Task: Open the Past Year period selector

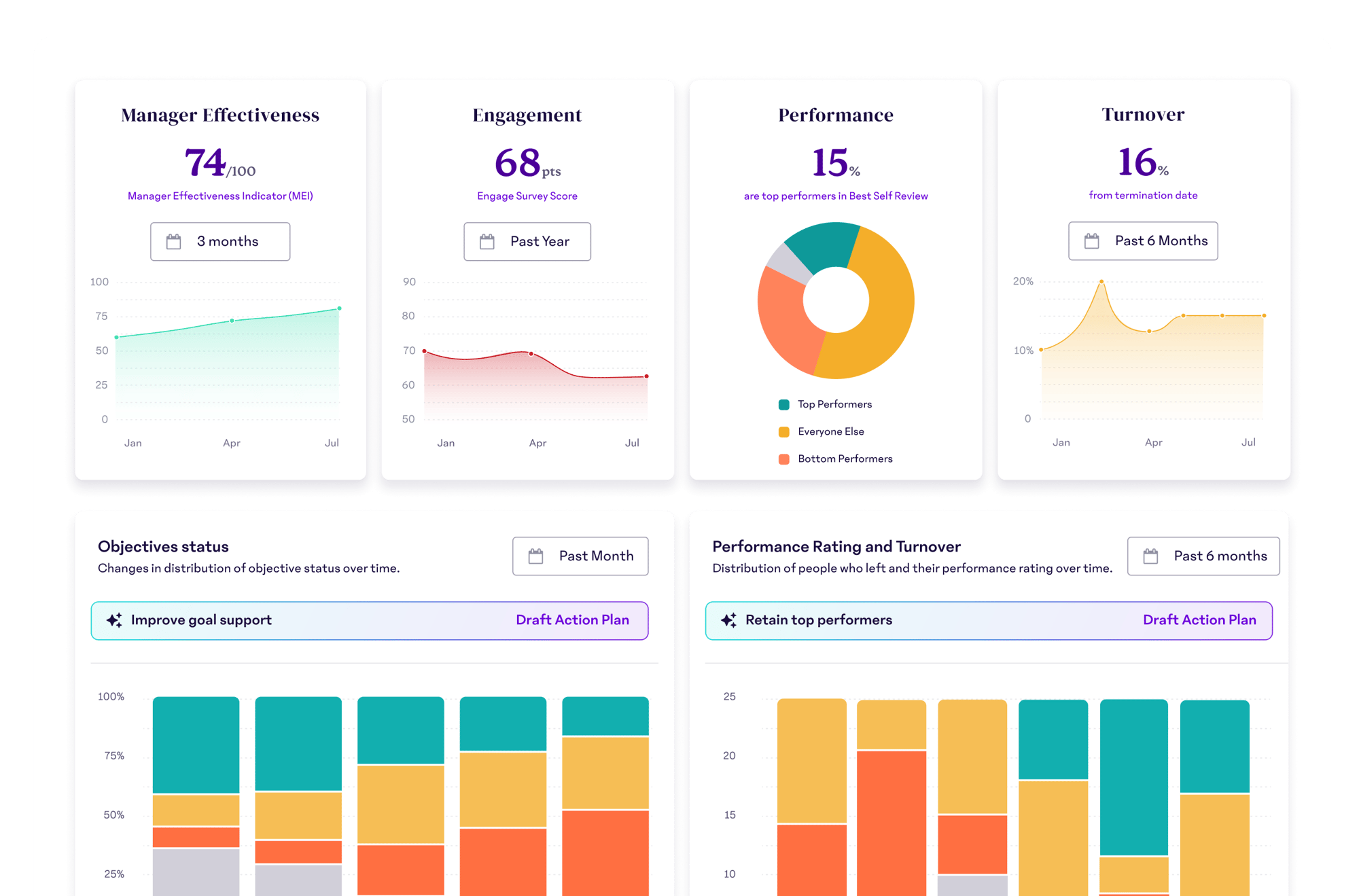Action: click(527, 241)
